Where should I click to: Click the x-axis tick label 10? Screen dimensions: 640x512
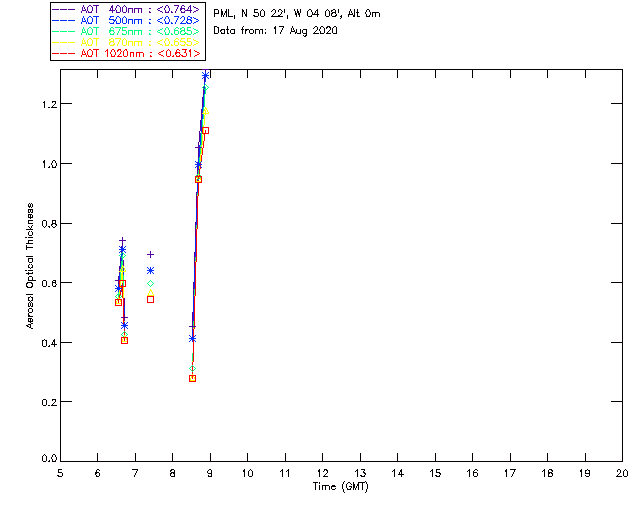pos(247,473)
